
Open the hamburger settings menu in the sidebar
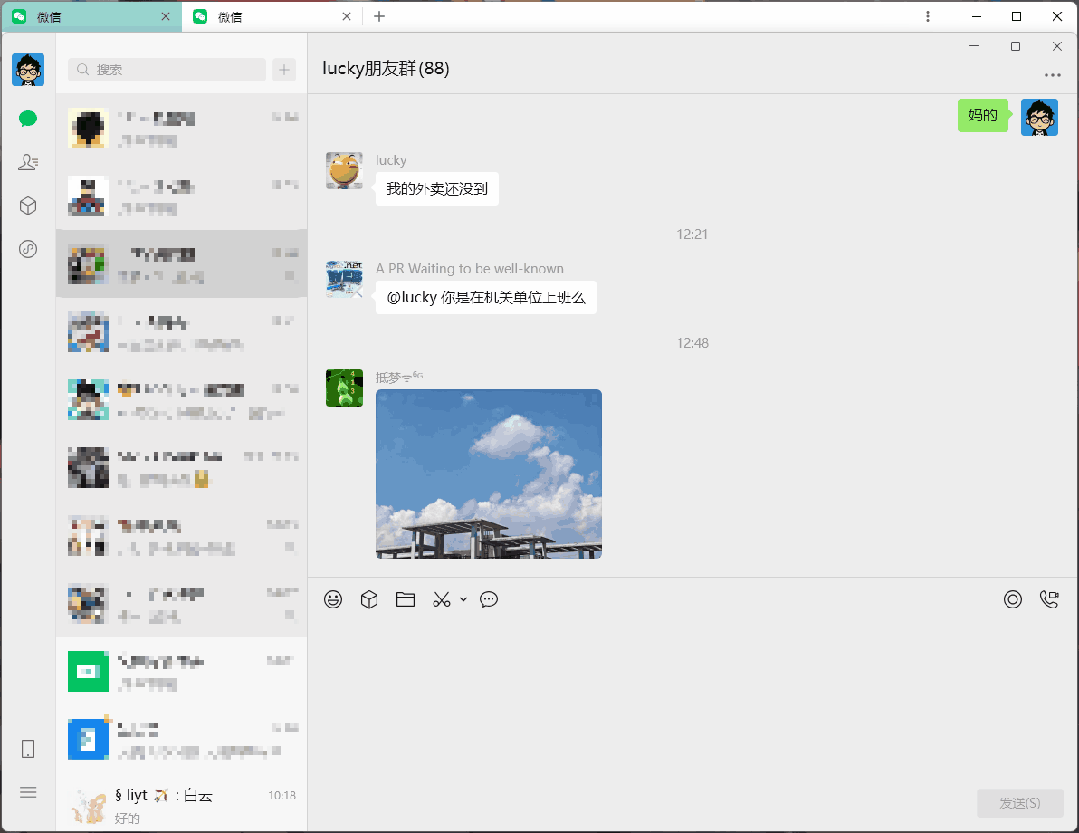[28, 792]
